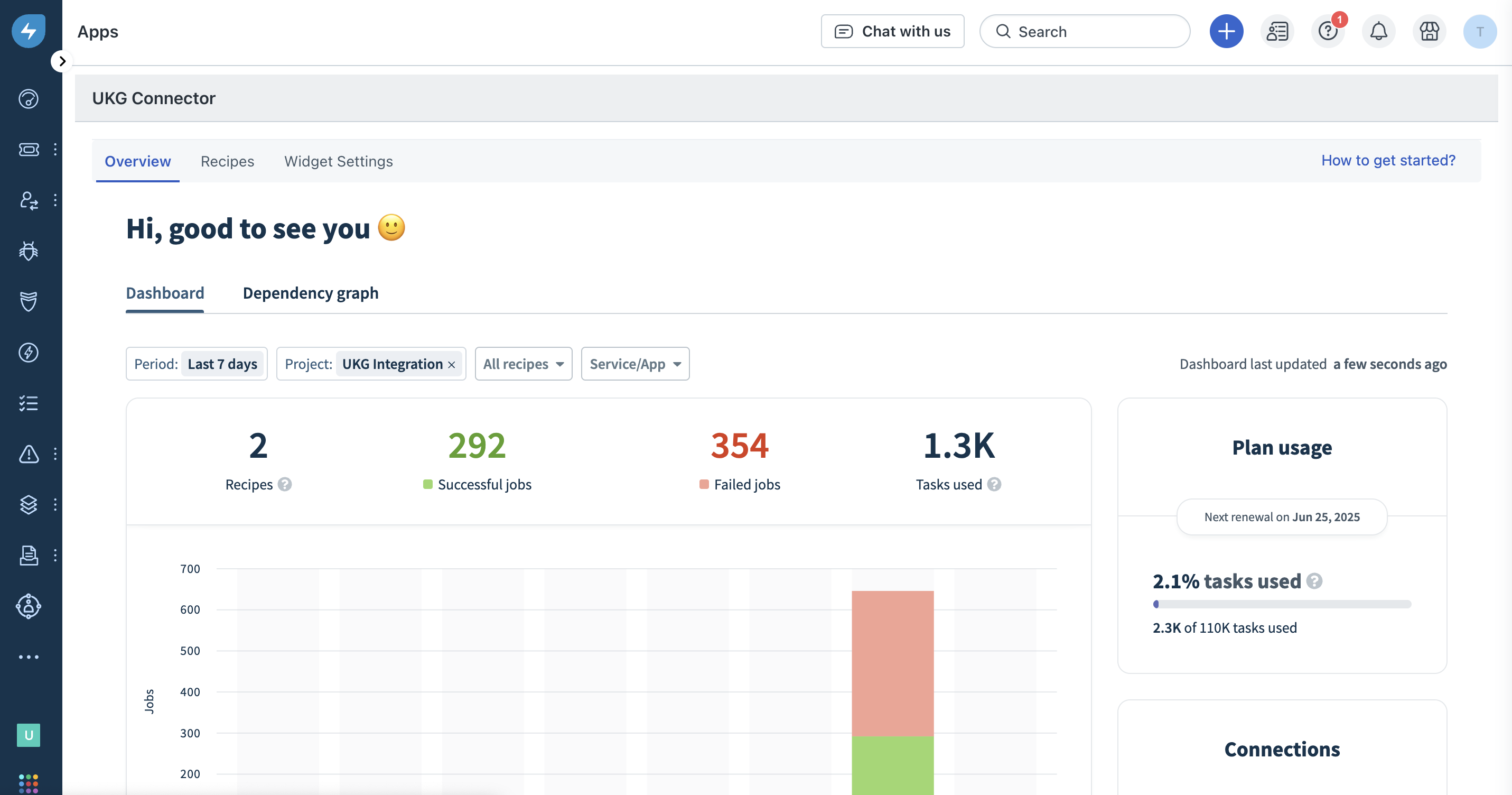Click the tasks used progress bar
The width and height of the screenshot is (1512, 795).
pos(1281,604)
